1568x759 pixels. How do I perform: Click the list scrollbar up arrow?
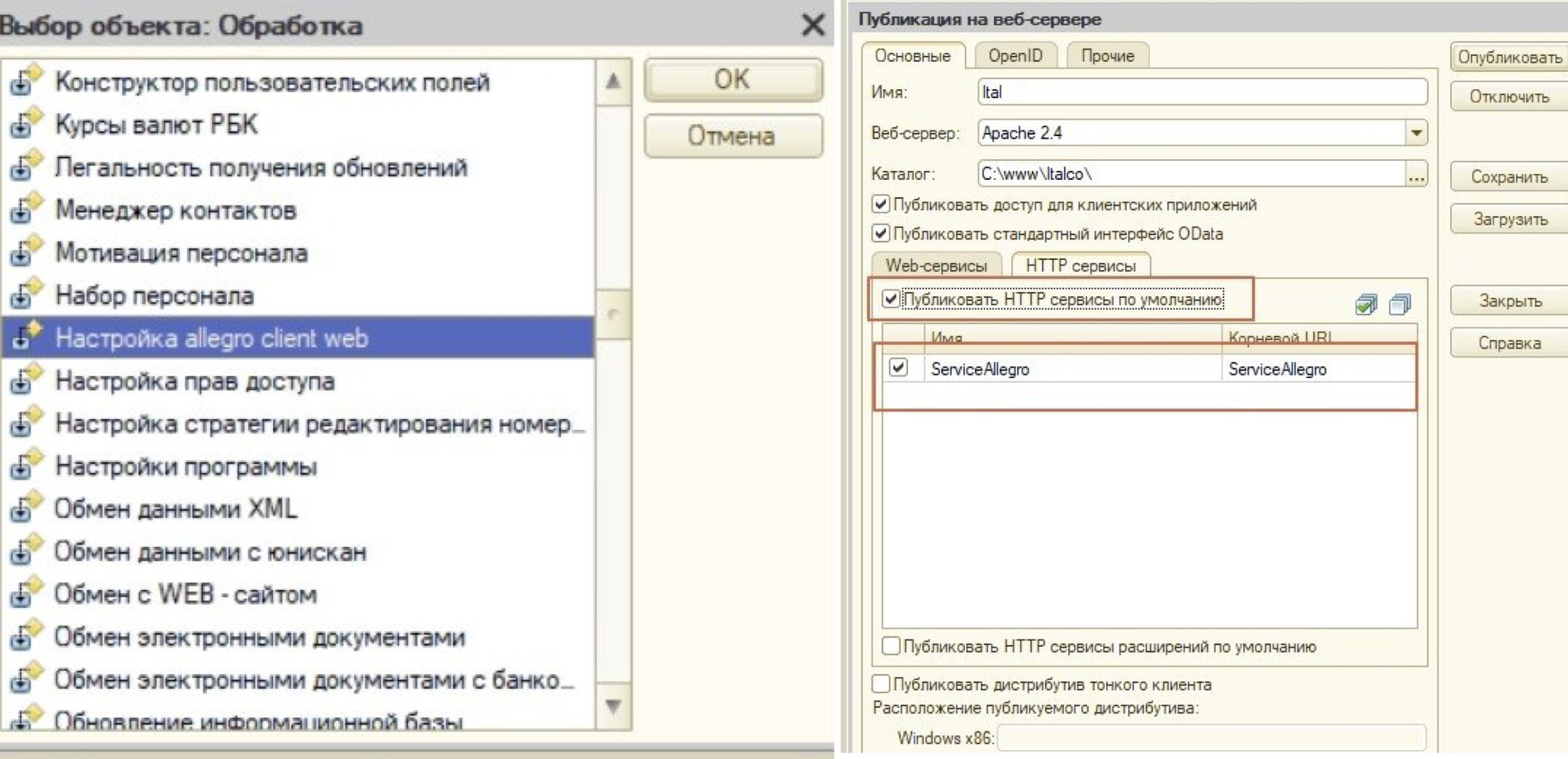(613, 81)
